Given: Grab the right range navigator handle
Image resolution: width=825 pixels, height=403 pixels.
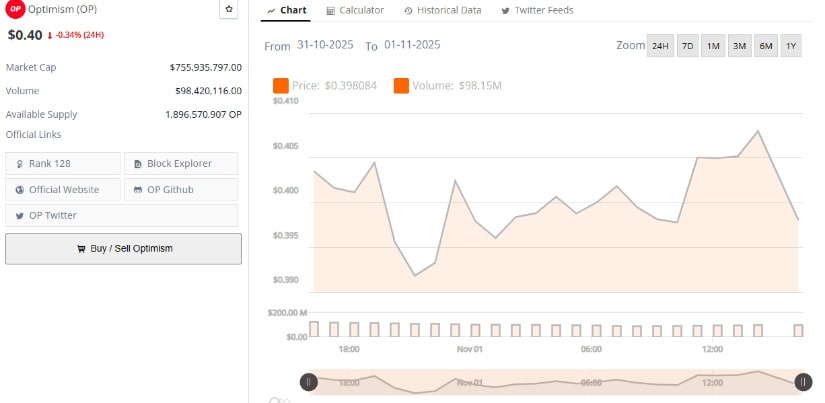Looking at the screenshot, I should point(803,382).
